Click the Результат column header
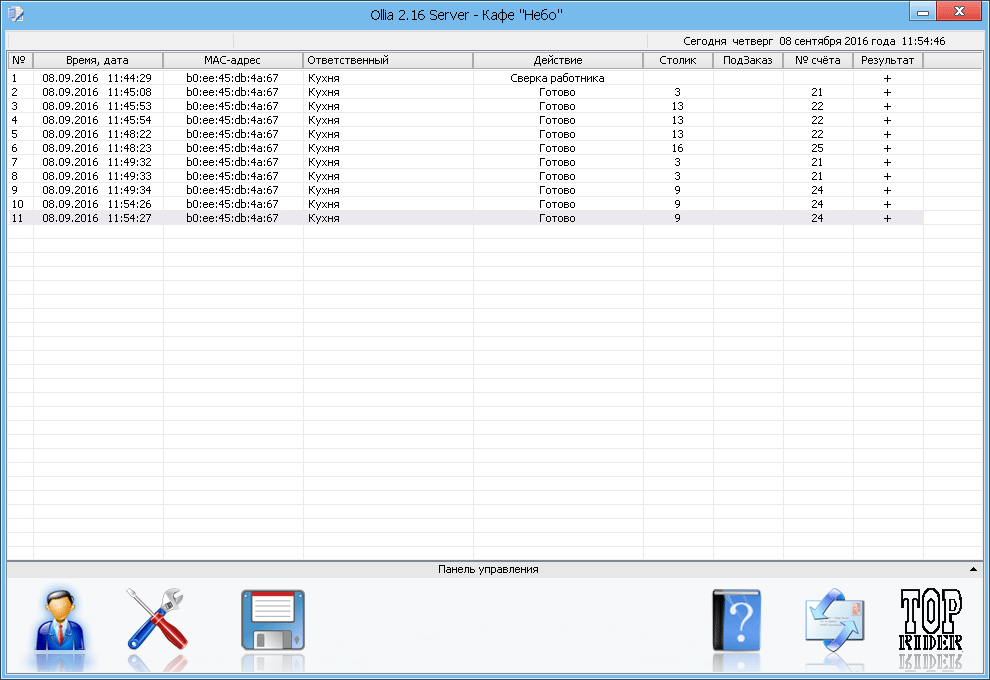Viewport: 990px width, 680px height. [x=888, y=61]
